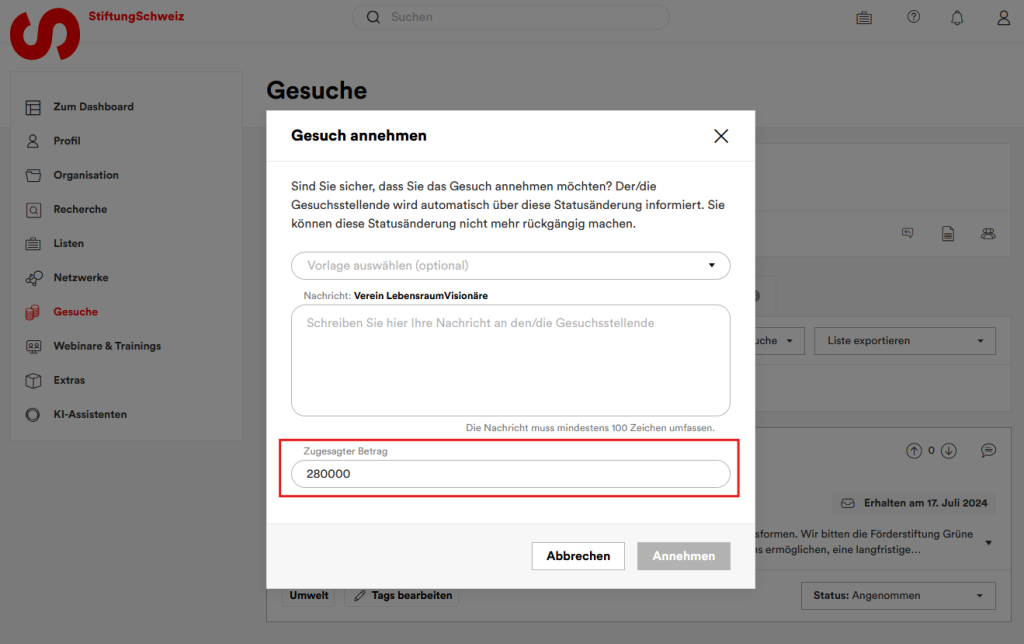Screen dimensions: 1024x644
Task: Open the Status: Angenommen dropdown
Action: [x=897, y=596]
